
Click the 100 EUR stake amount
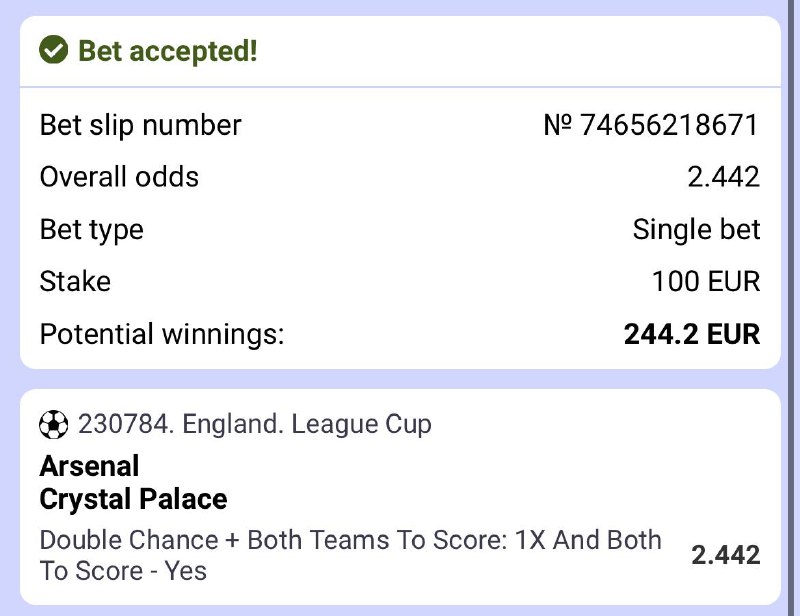point(706,281)
